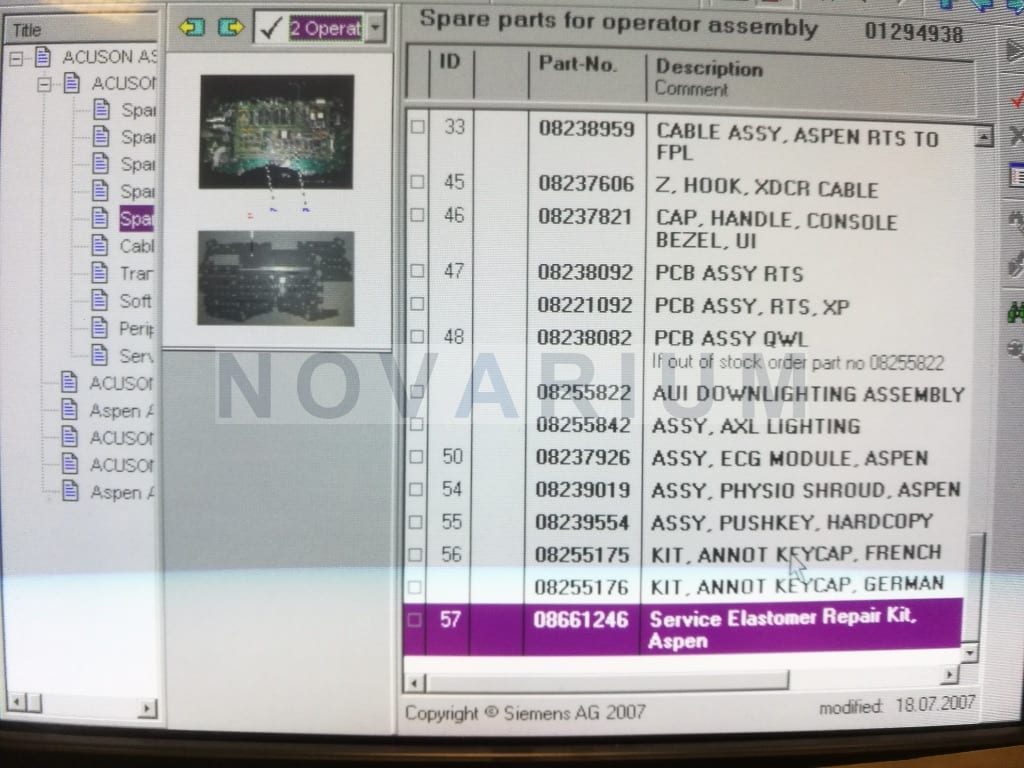Viewport: 1024px width, 768px height.
Task: Tick checkbox for part 08239019
Action: (x=416, y=490)
